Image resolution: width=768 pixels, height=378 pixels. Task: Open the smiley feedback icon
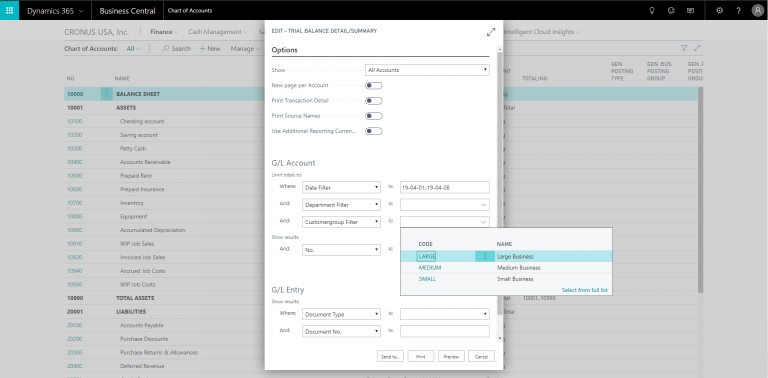coord(671,10)
